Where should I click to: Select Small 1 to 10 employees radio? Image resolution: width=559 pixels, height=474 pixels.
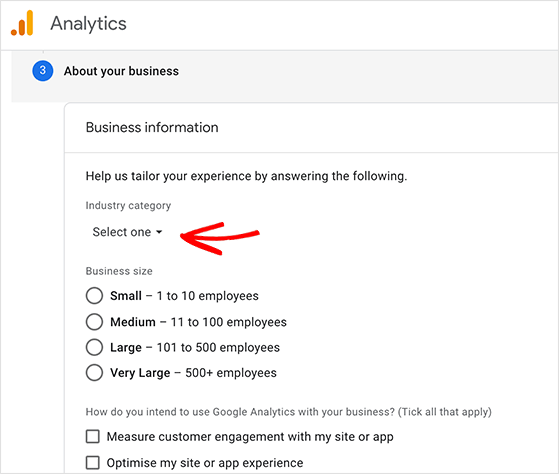point(94,296)
